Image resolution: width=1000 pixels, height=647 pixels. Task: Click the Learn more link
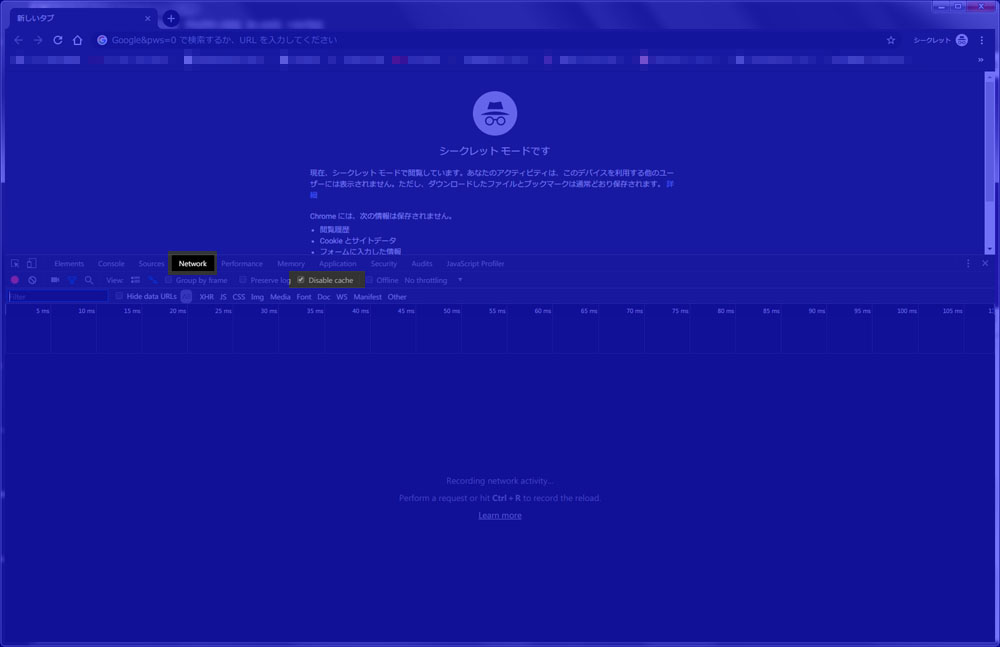coord(500,515)
